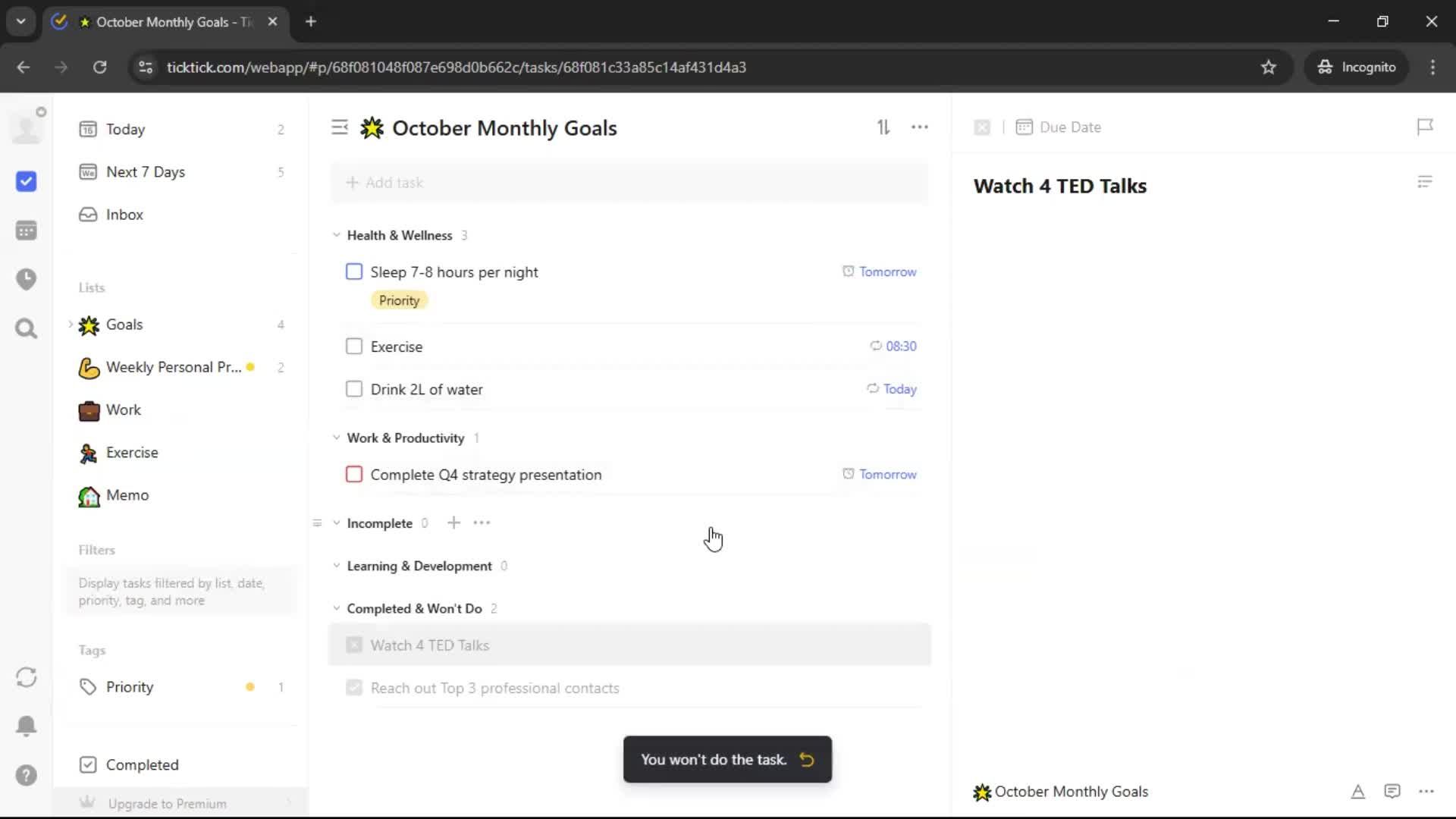Click the Search magnifier icon in sidebar
The height and width of the screenshot is (819, 1456).
click(x=26, y=328)
